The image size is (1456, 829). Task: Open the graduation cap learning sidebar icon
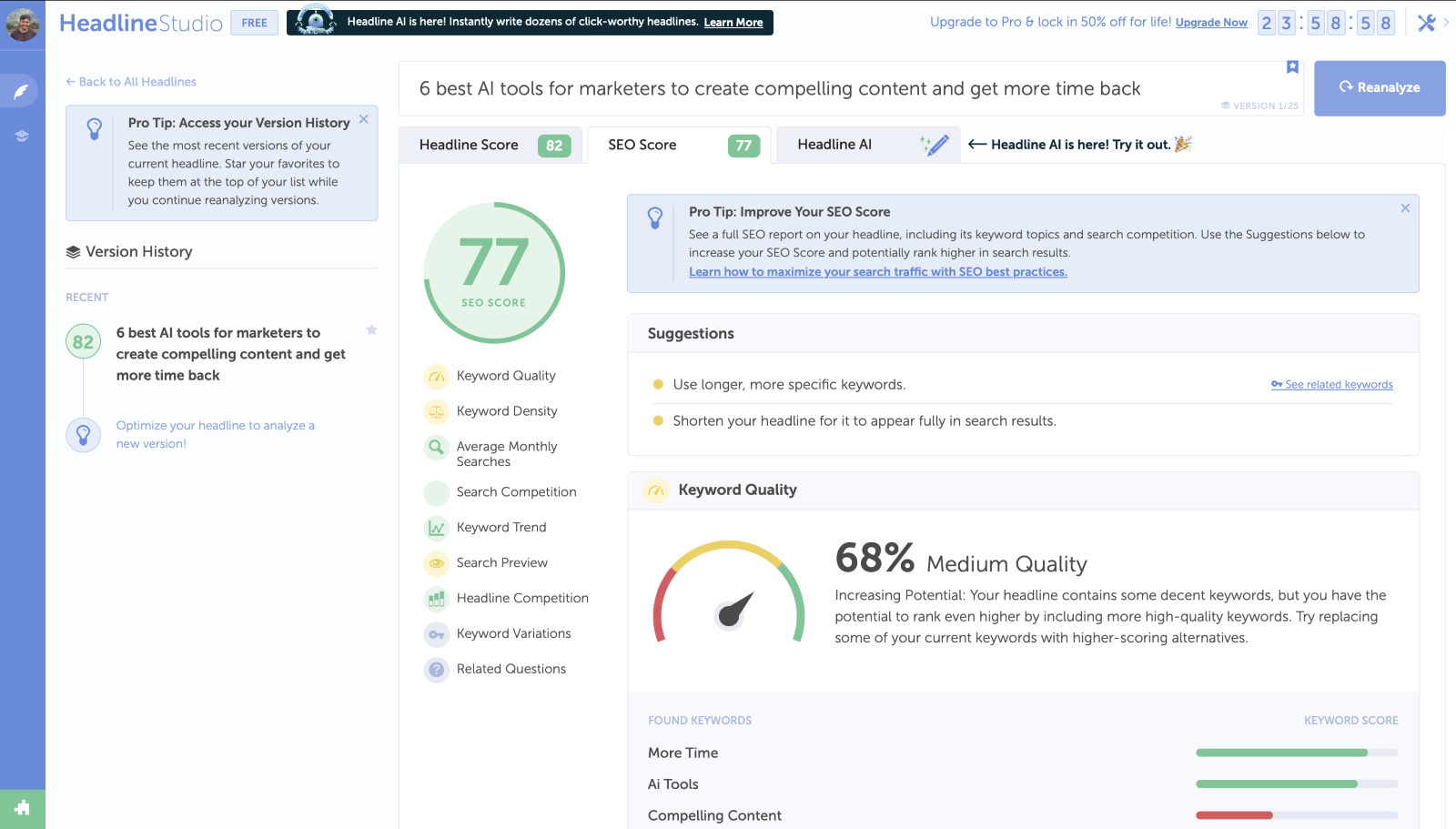click(21, 136)
